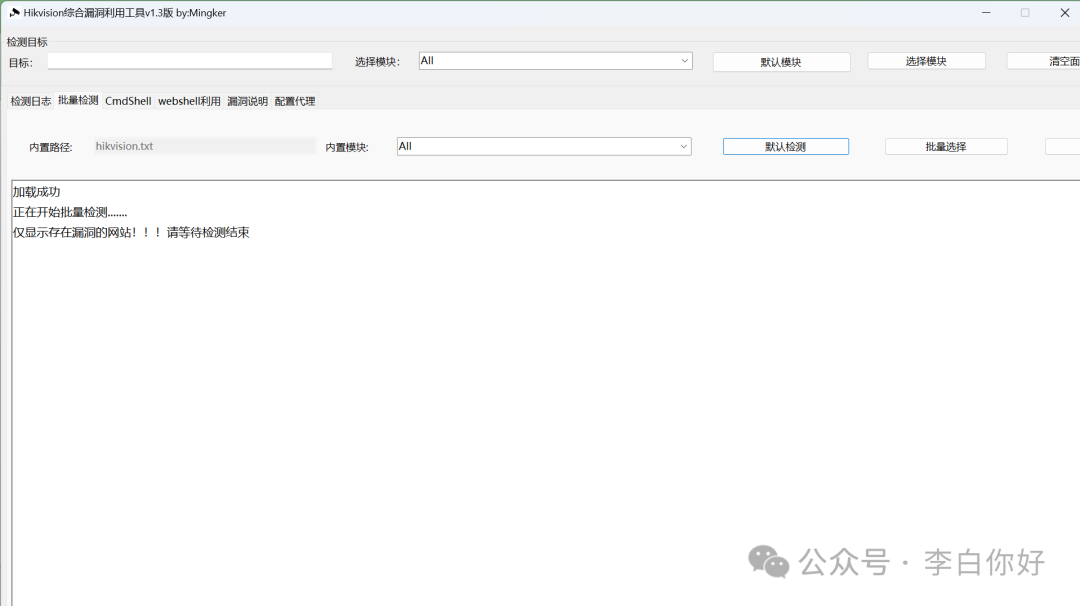The image size is (1080, 606).
Task: Open the 配置代理 proxy settings tab
Action: coord(295,101)
